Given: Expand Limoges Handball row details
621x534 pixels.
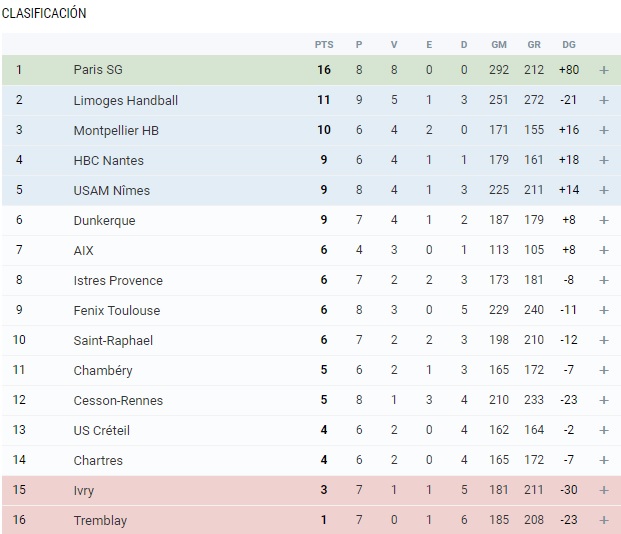Looking at the screenshot, I should click(604, 100).
